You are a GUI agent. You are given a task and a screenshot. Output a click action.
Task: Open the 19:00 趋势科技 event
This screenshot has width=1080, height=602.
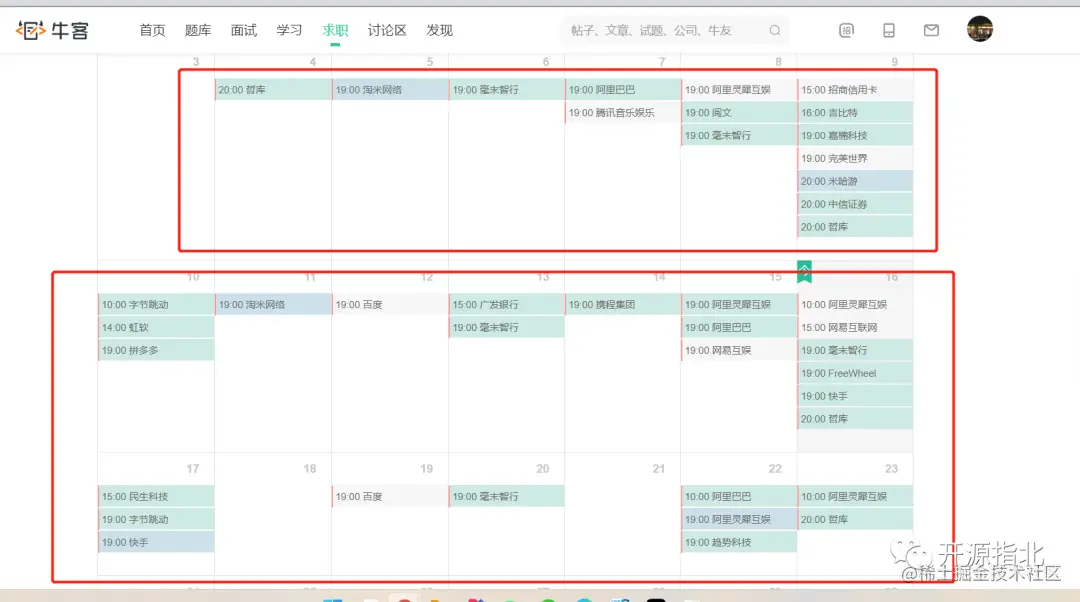739,542
